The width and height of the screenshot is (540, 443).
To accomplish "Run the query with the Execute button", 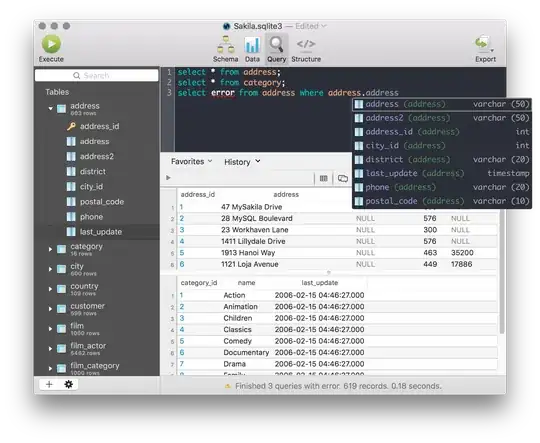I will tap(51, 49).
